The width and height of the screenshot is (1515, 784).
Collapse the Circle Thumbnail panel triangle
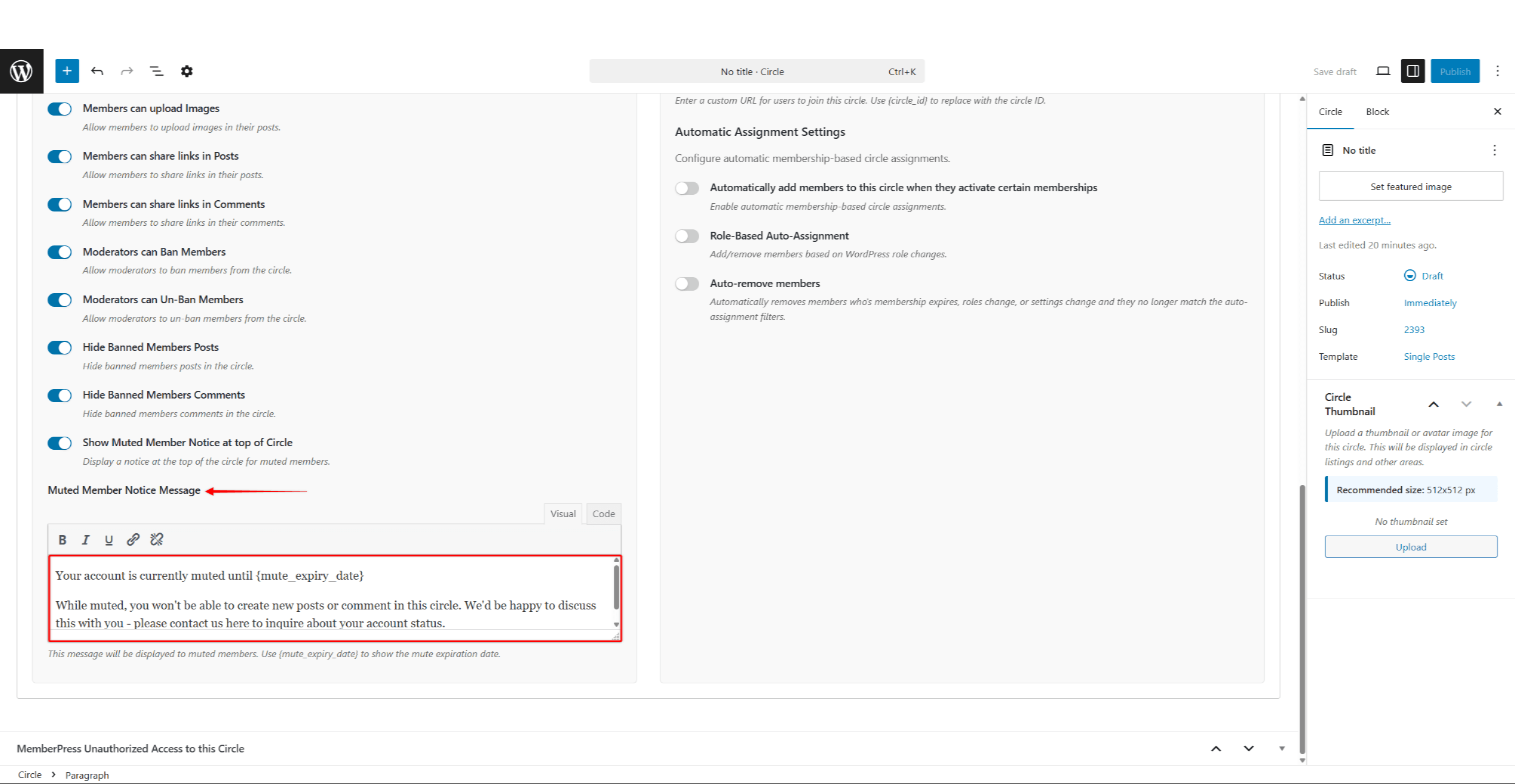1499,404
